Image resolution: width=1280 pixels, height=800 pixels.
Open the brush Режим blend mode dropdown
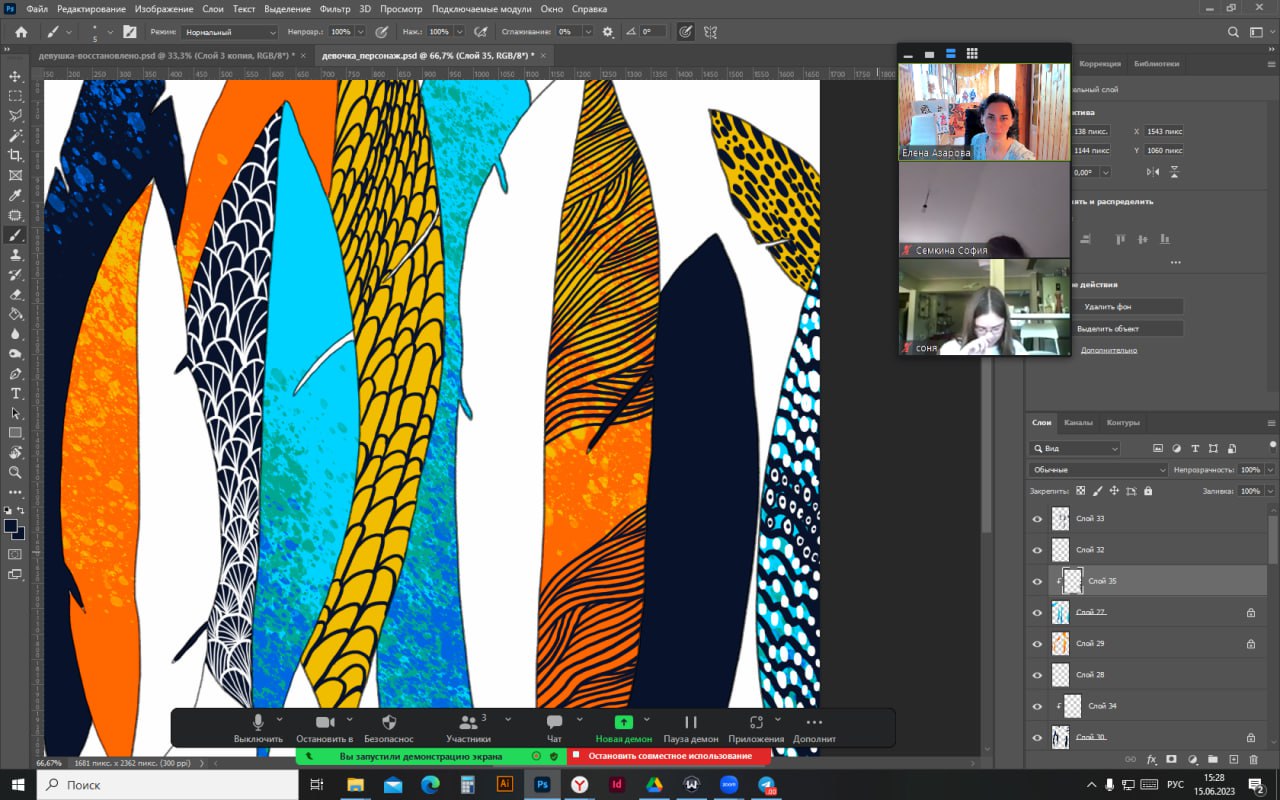coord(230,32)
